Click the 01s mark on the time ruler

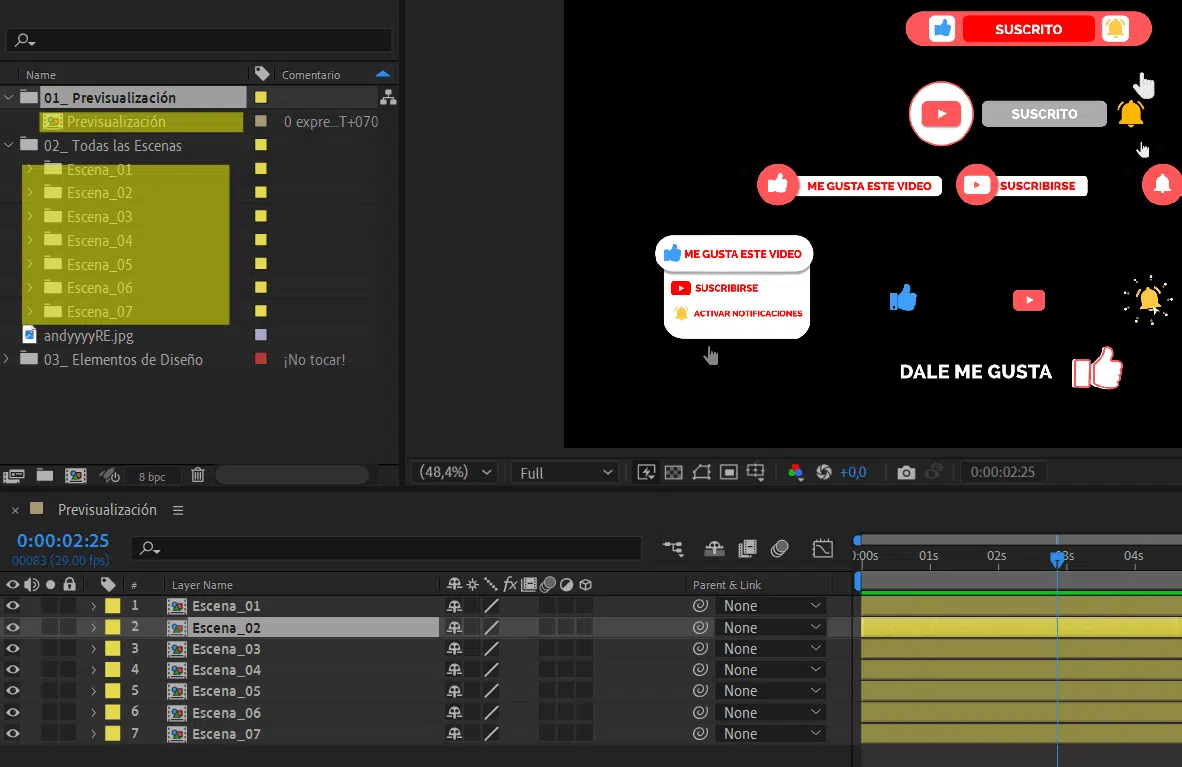click(929, 556)
